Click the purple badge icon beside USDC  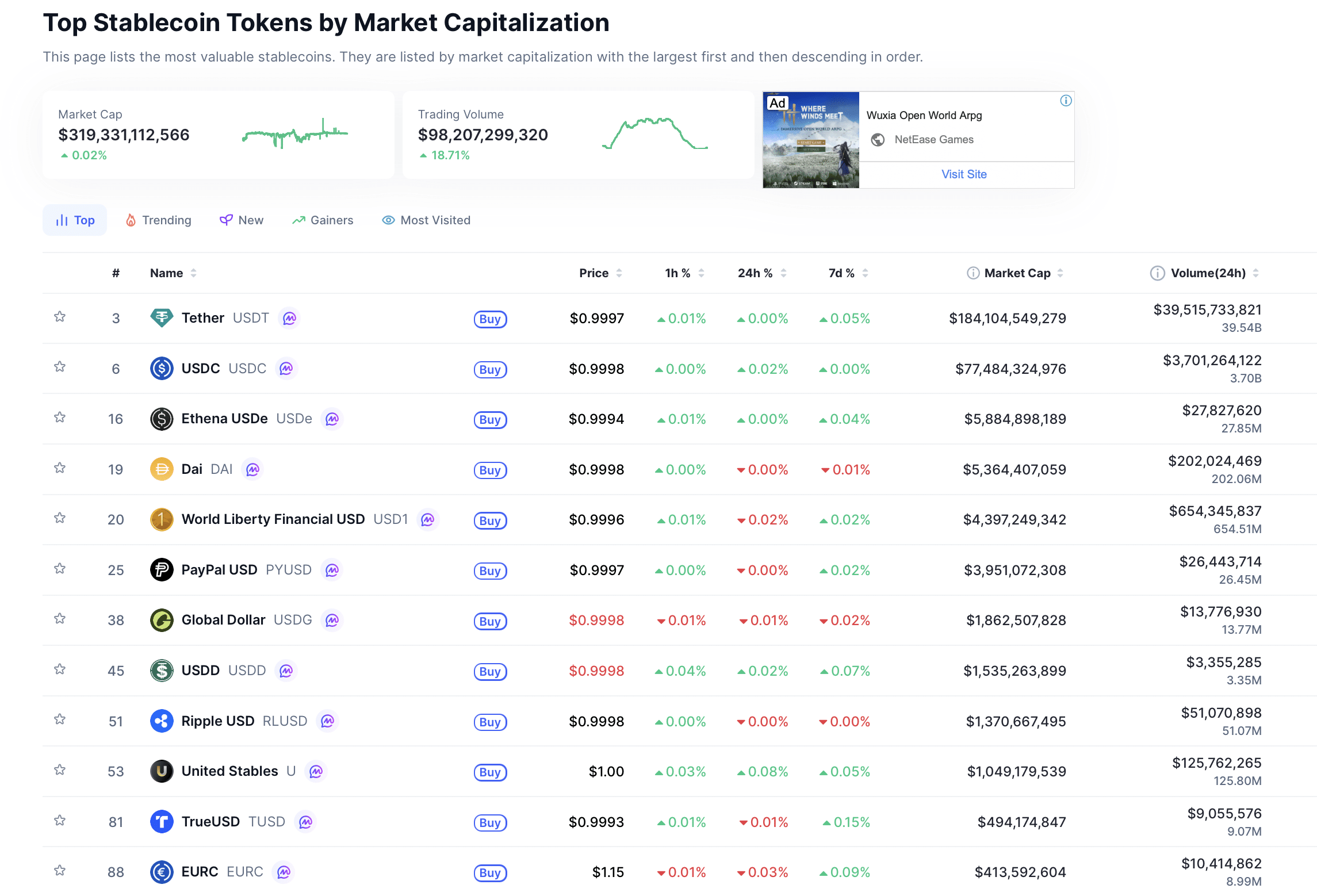click(286, 368)
